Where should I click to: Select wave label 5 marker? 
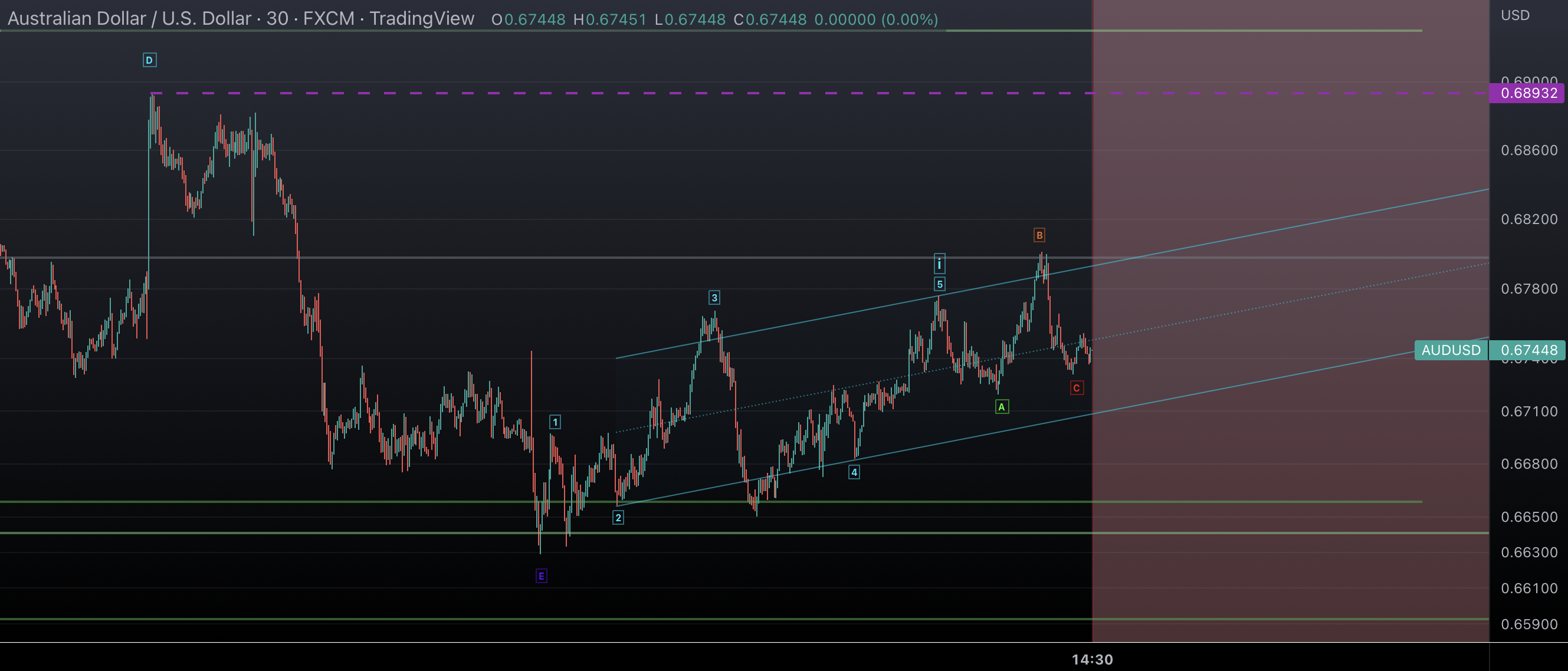tap(939, 284)
